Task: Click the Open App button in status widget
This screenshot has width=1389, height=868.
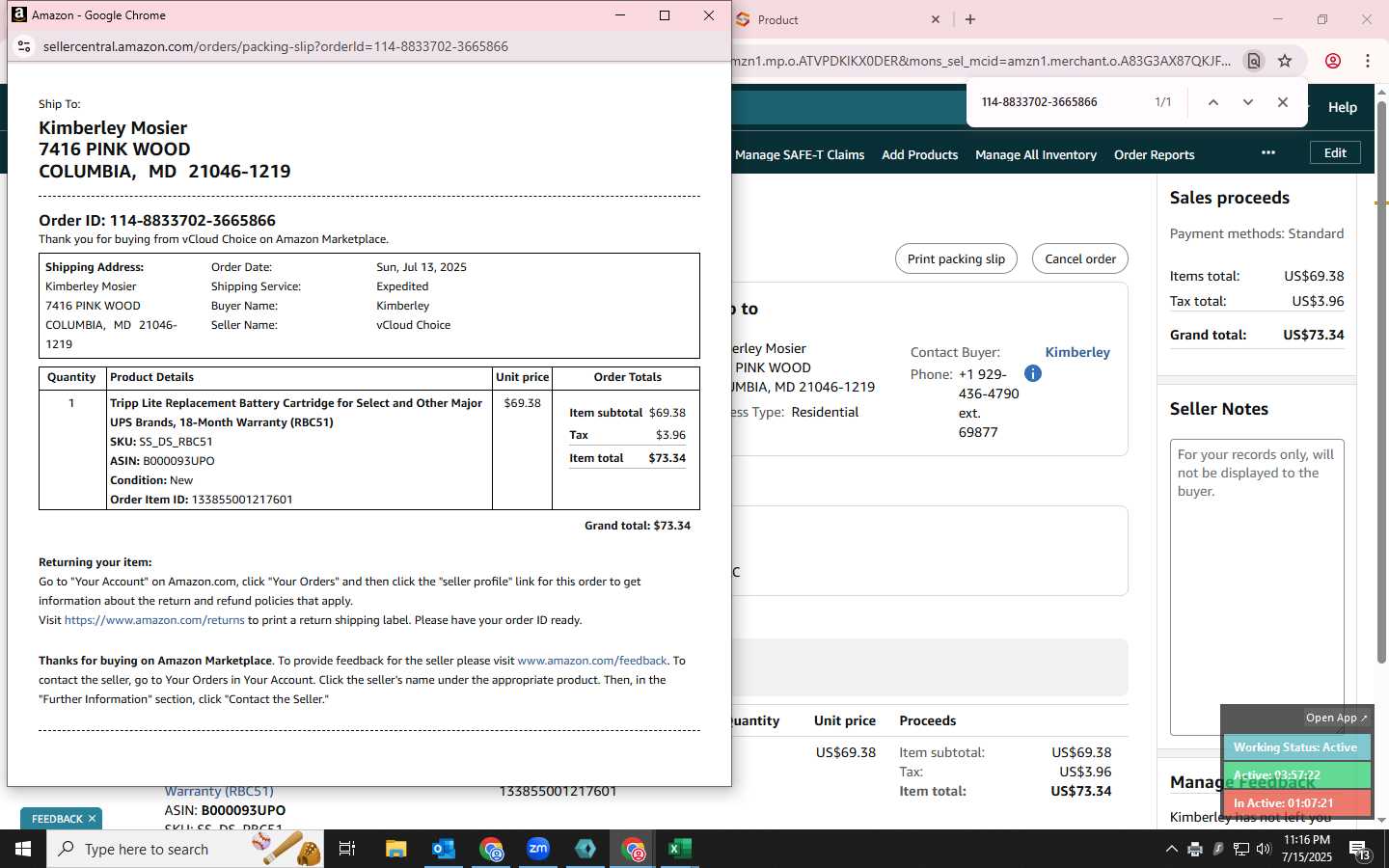Action: pyautogui.click(x=1336, y=718)
